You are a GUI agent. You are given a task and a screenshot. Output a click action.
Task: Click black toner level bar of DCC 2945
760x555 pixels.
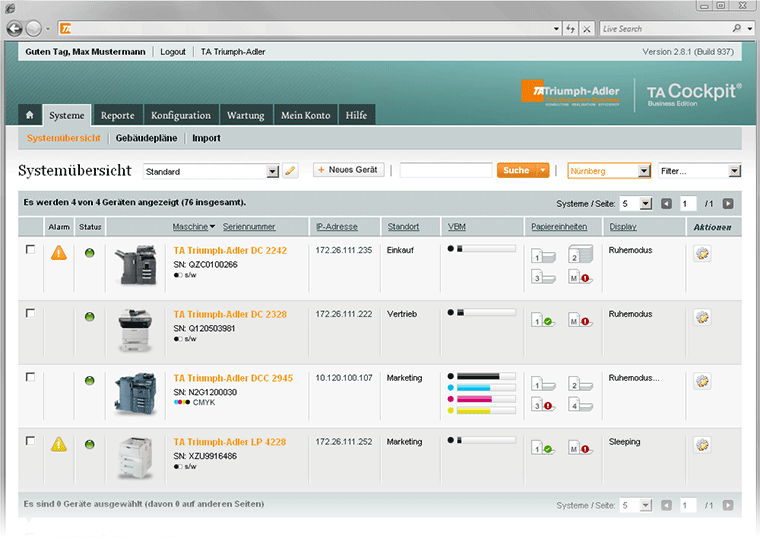coord(486,376)
